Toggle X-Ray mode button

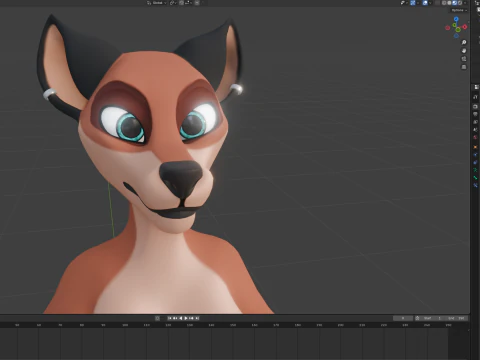437,3
